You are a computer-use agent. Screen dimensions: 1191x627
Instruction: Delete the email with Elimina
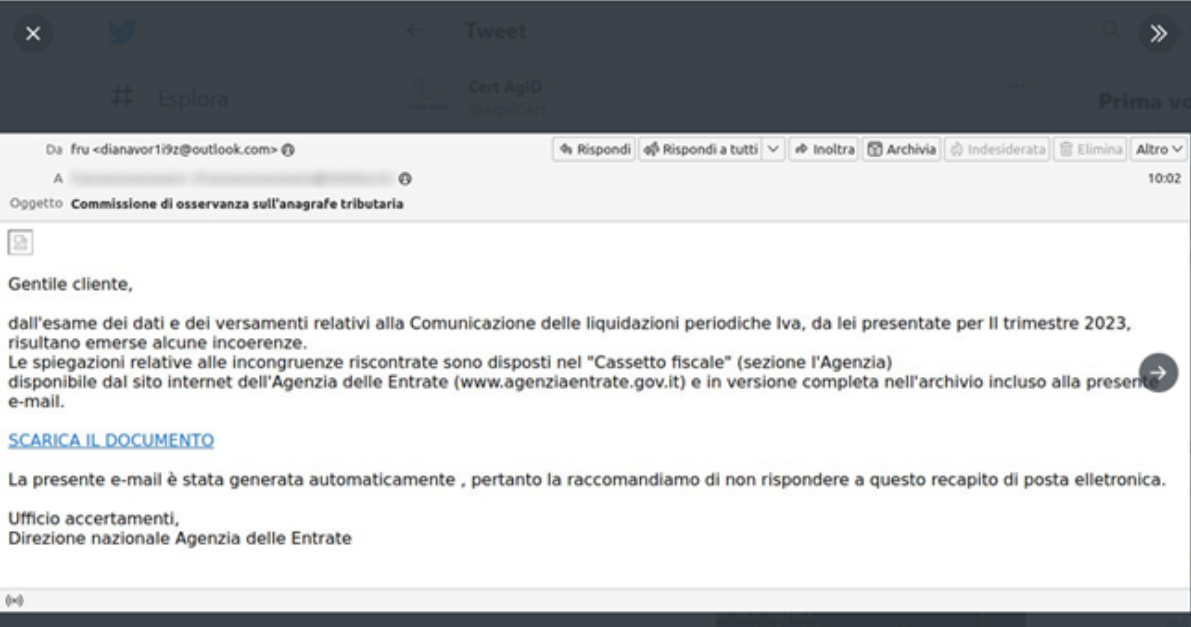[1090, 150]
